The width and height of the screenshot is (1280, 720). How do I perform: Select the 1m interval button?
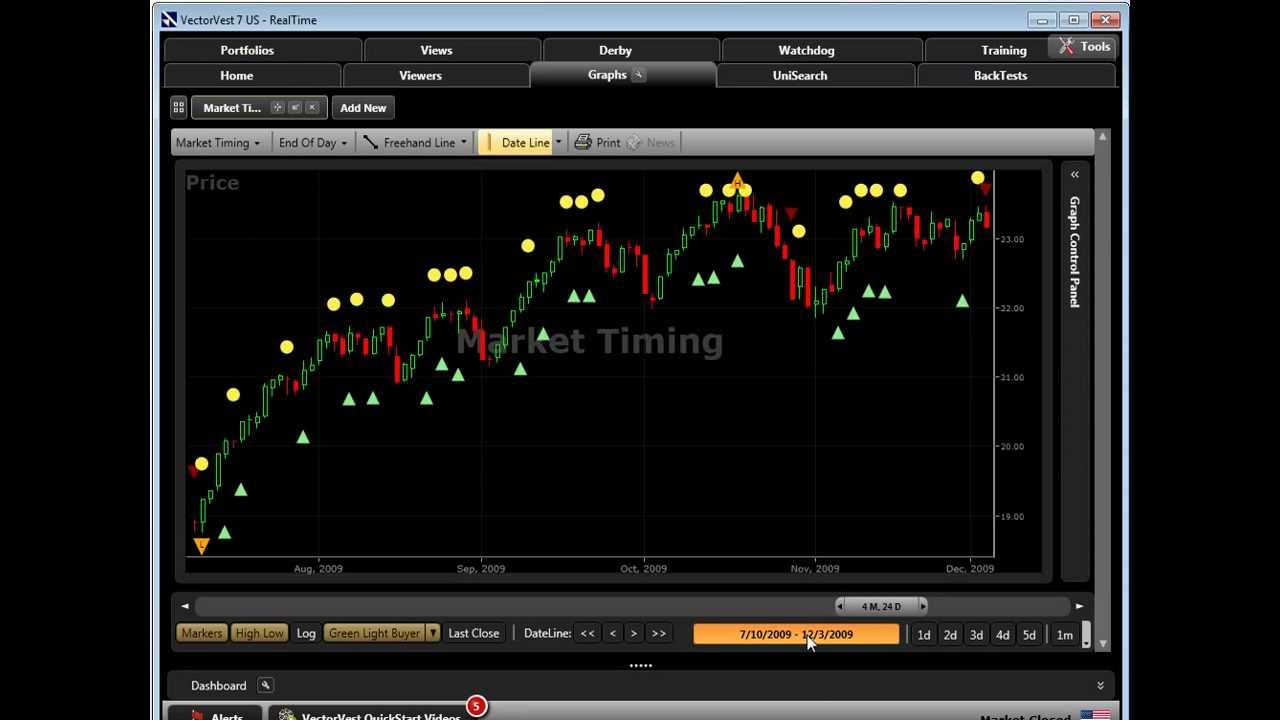(x=1065, y=635)
